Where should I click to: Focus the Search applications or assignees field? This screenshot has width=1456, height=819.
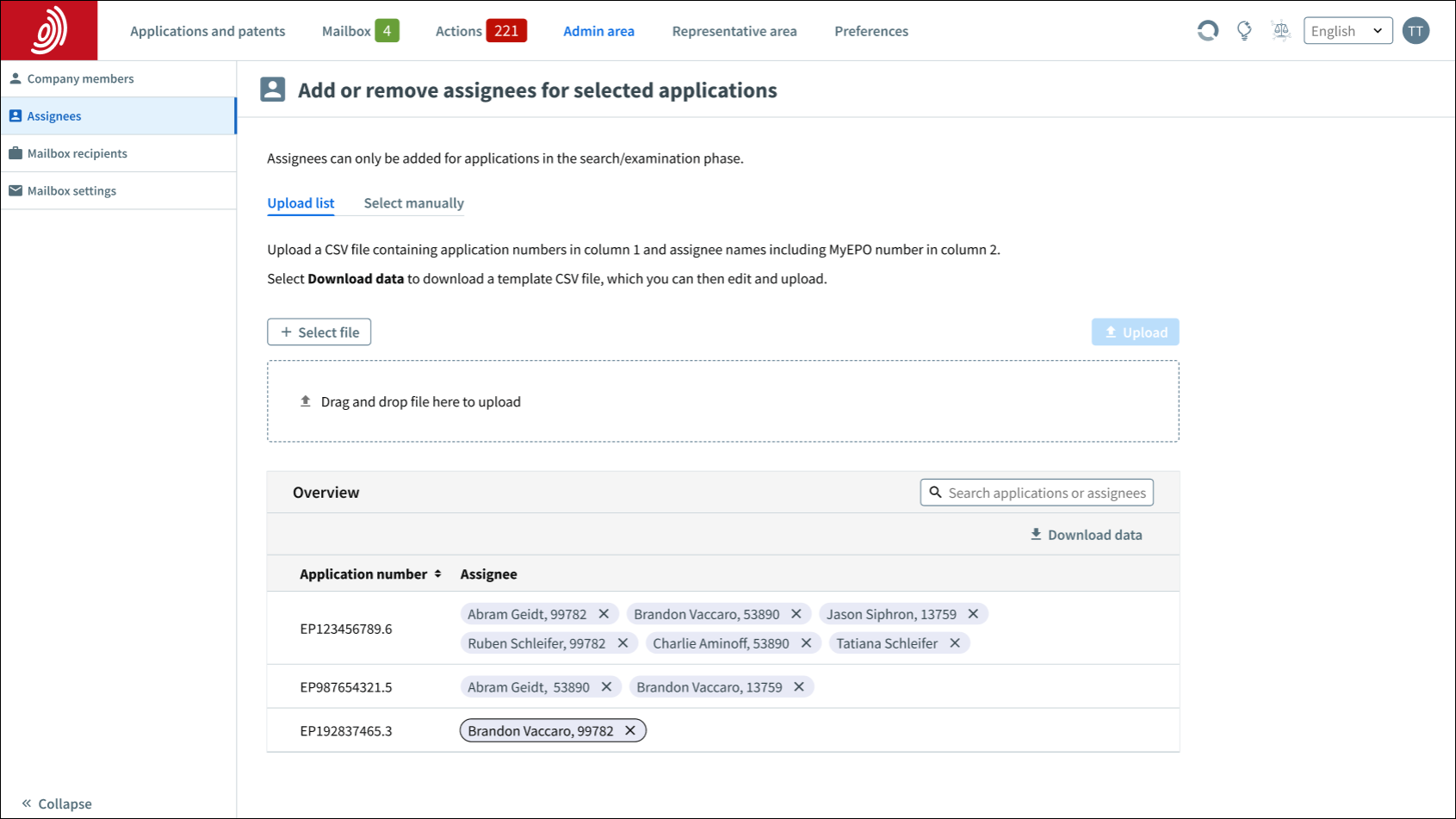click(1045, 493)
